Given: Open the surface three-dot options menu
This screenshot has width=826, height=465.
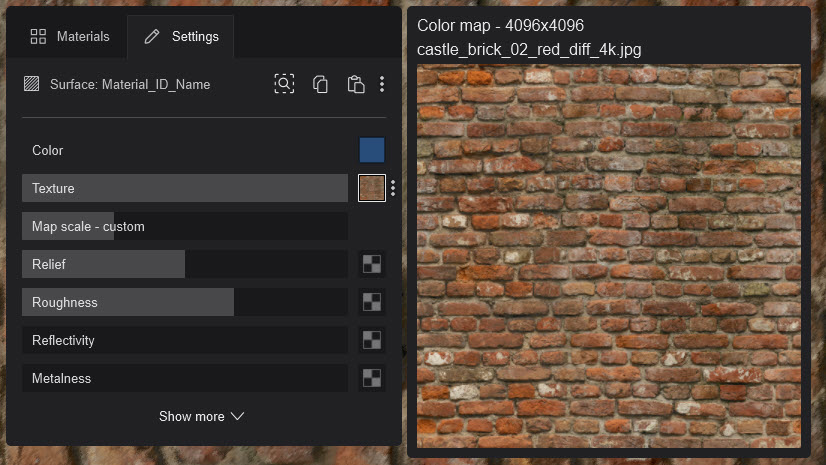Looking at the screenshot, I should pyautogui.click(x=382, y=84).
